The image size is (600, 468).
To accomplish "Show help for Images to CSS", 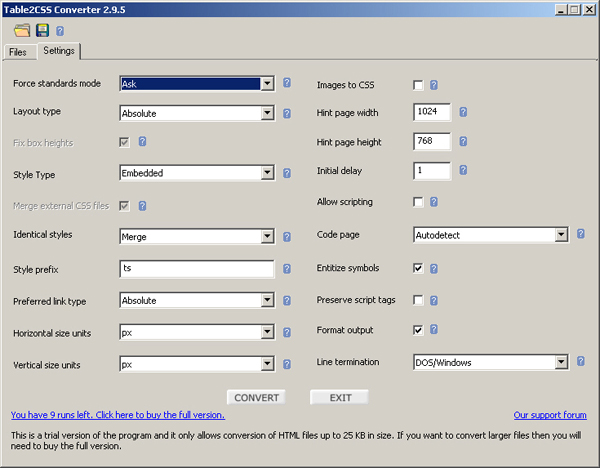I will 434,85.
